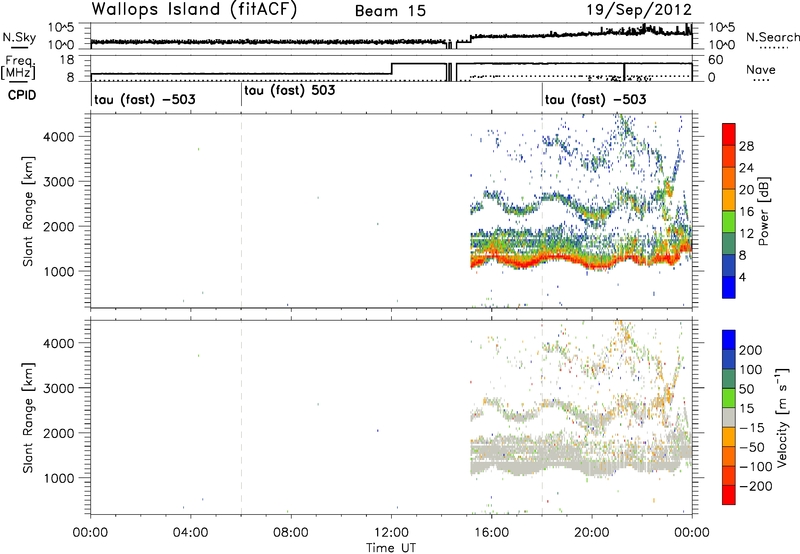Click the '1000' tick on velocity panel axis
The height and width of the screenshot is (554, 800).
coord(58,478)
